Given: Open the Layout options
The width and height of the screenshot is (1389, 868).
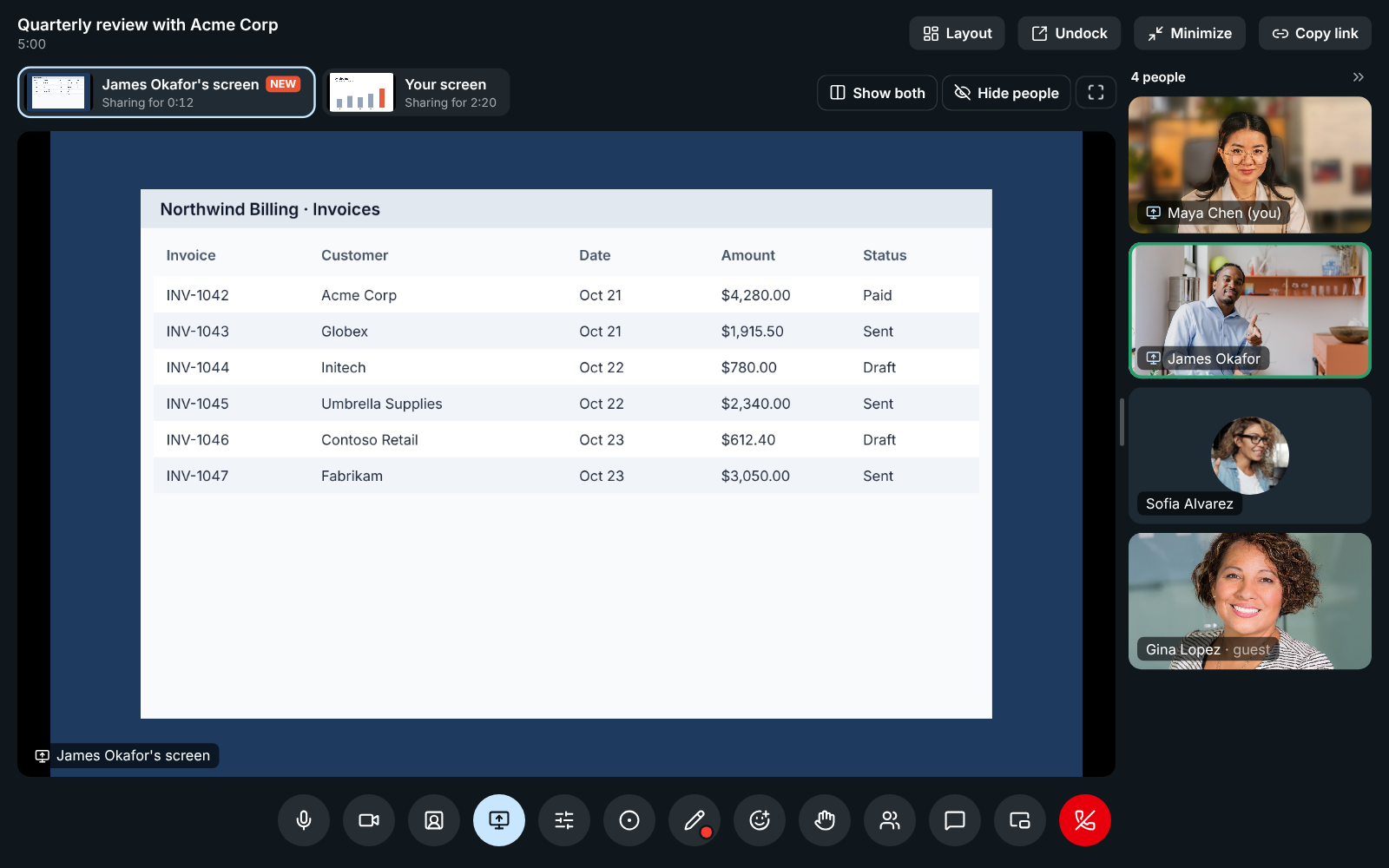Looking at the screenshot, I should (x=957, y=33).
